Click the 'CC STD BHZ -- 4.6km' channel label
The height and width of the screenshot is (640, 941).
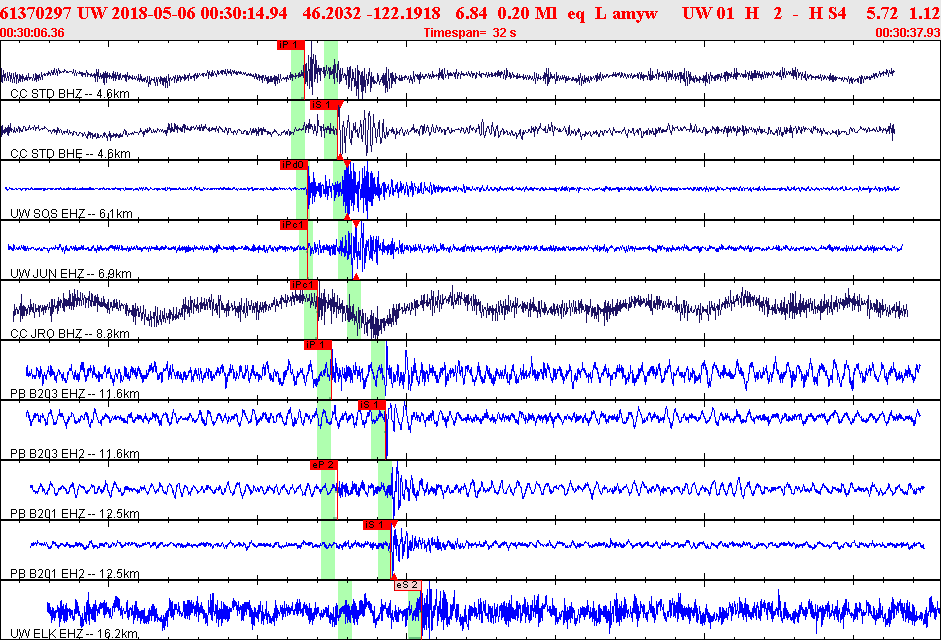(70, 94)
